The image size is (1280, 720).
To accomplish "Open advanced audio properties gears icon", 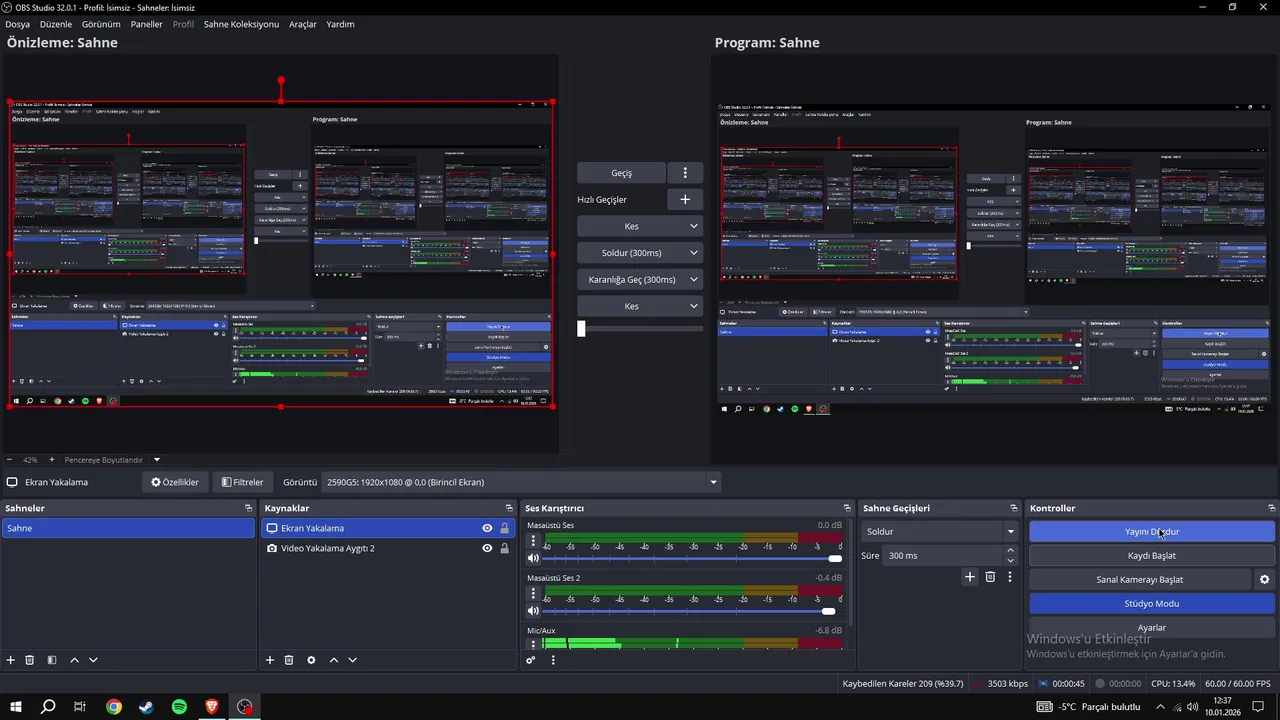I will [x=531, y=660].
